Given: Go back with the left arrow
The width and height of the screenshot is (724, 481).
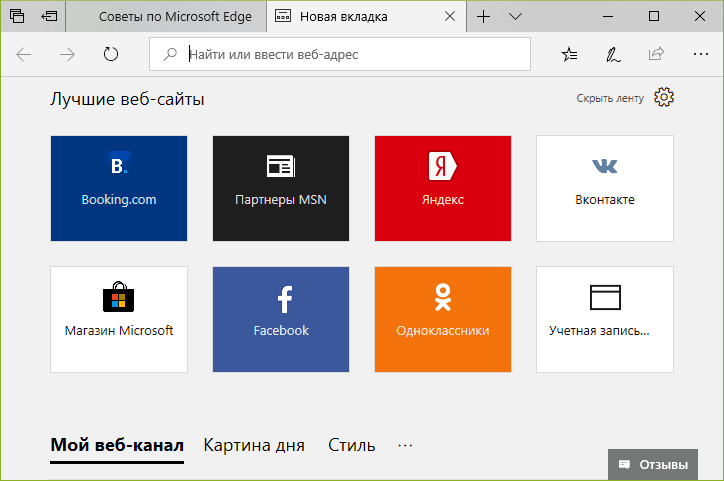Looking at the screenshot, I should [x=24, y=54].
